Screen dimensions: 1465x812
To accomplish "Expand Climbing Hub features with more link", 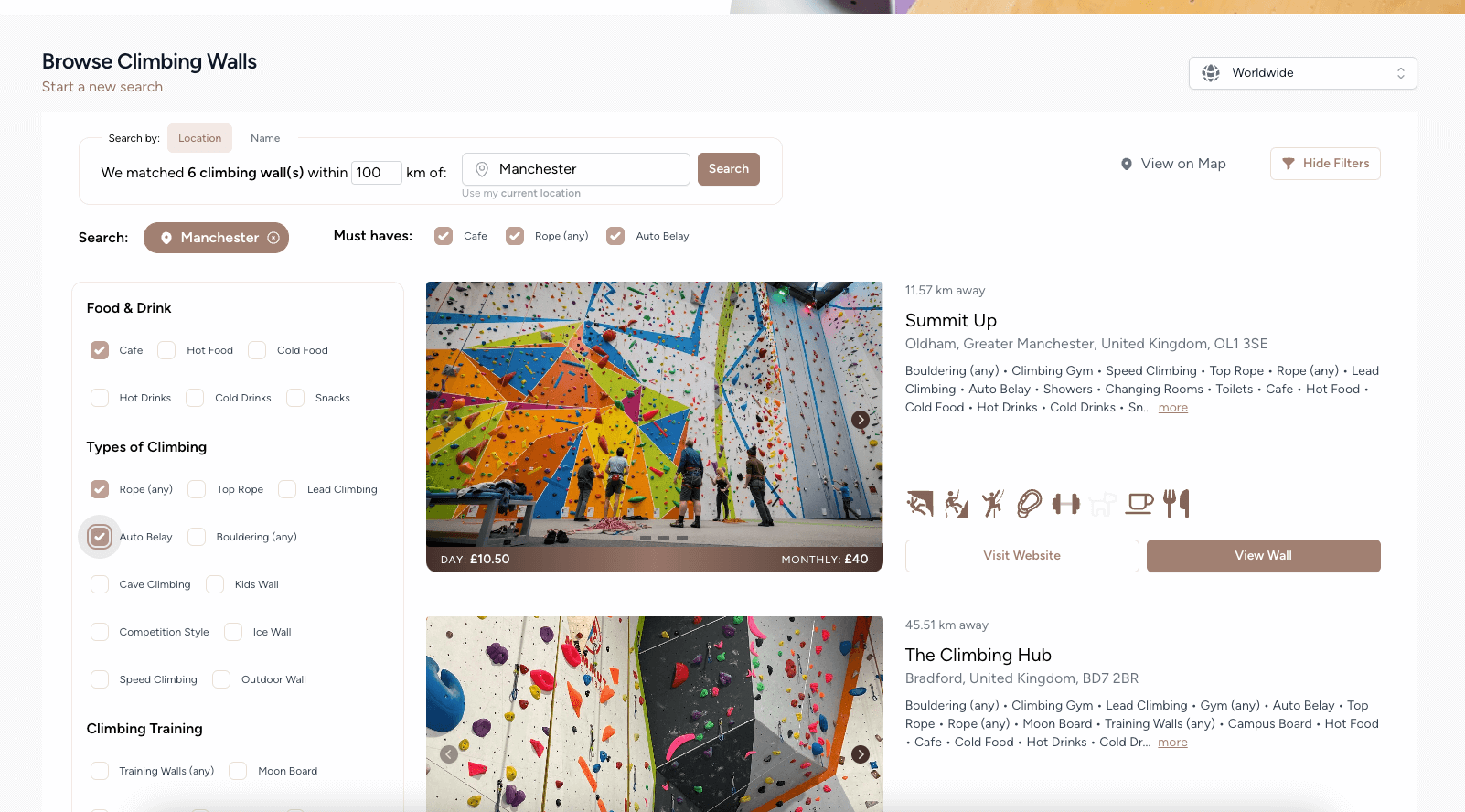I will point(1172,743).
